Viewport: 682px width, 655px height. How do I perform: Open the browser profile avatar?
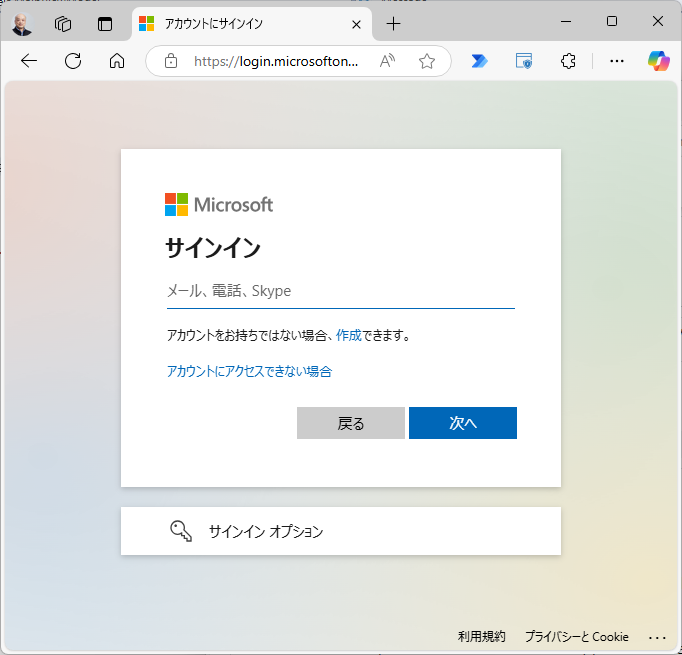[x=22, y=24]
